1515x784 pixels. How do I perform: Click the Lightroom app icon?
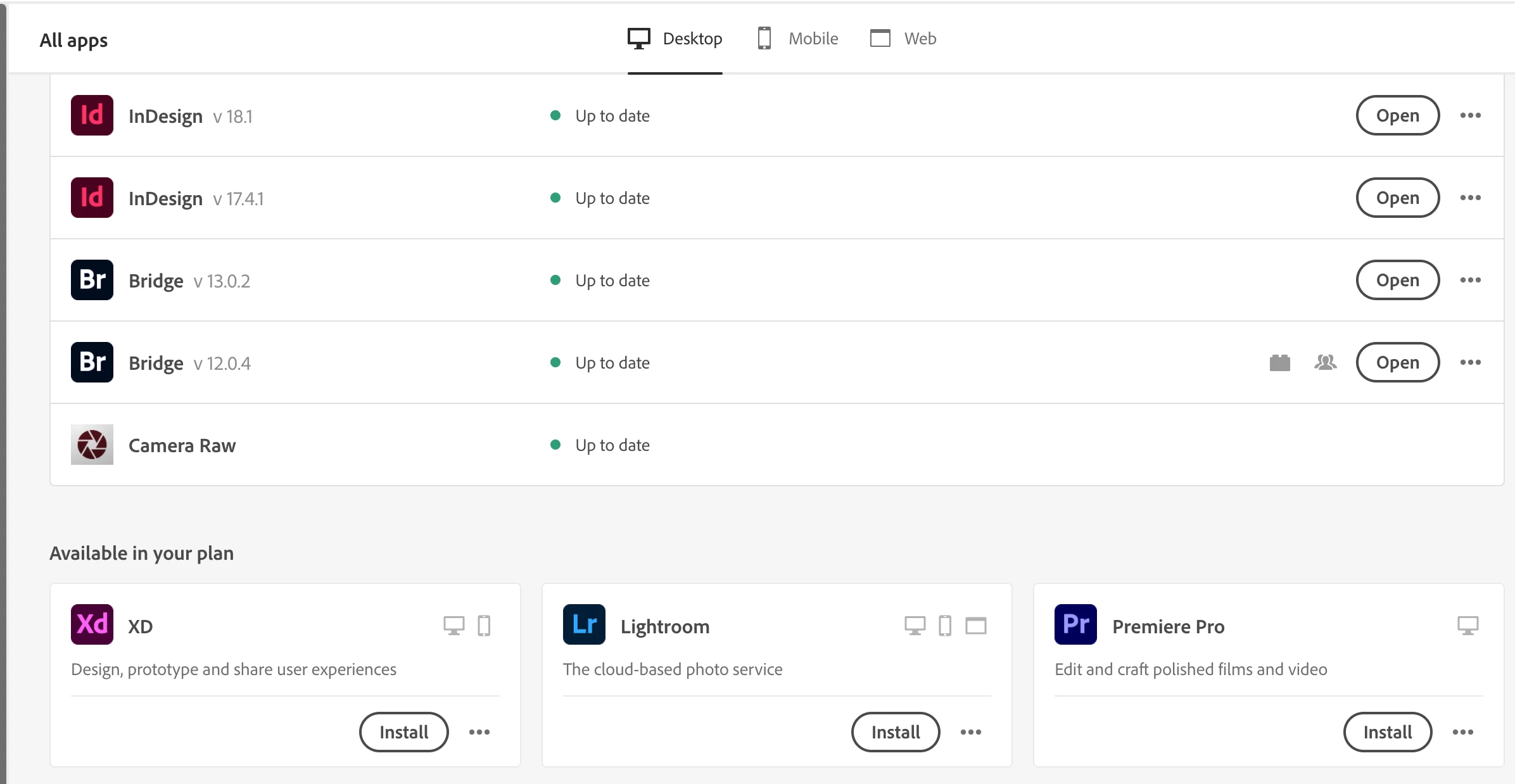pos(584,624)
